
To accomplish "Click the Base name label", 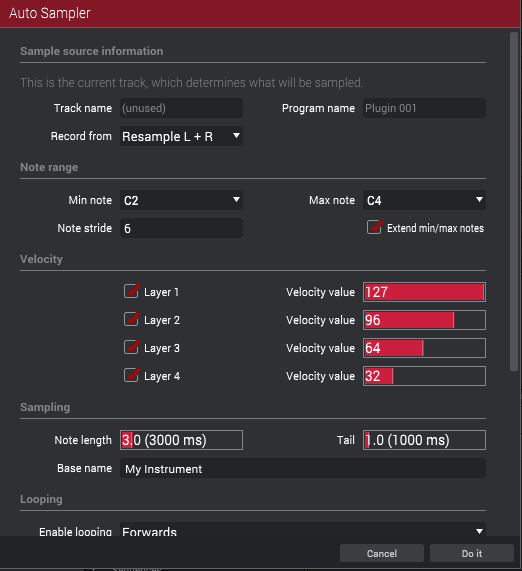I will point(84,468).
